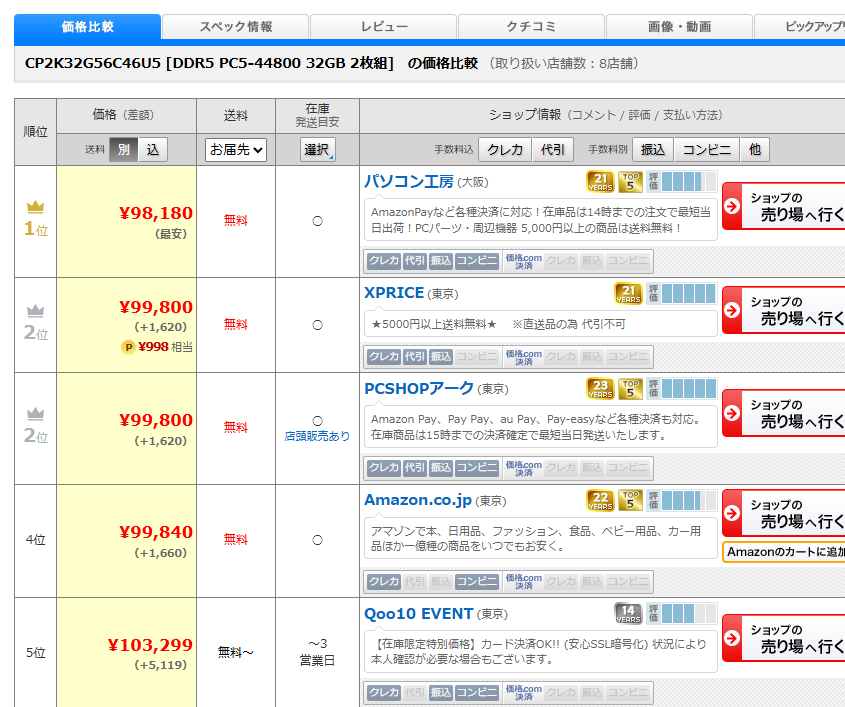Viewport: 845px width, 707px height.
Task: Click the XPRICE point P icon
Action: (128, 347)
